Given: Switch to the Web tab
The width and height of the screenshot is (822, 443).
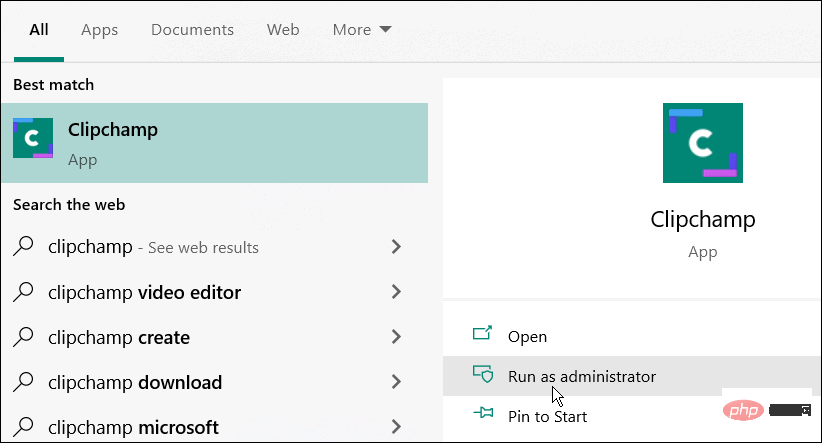Looking at the screenshot, I should [283, 30].
